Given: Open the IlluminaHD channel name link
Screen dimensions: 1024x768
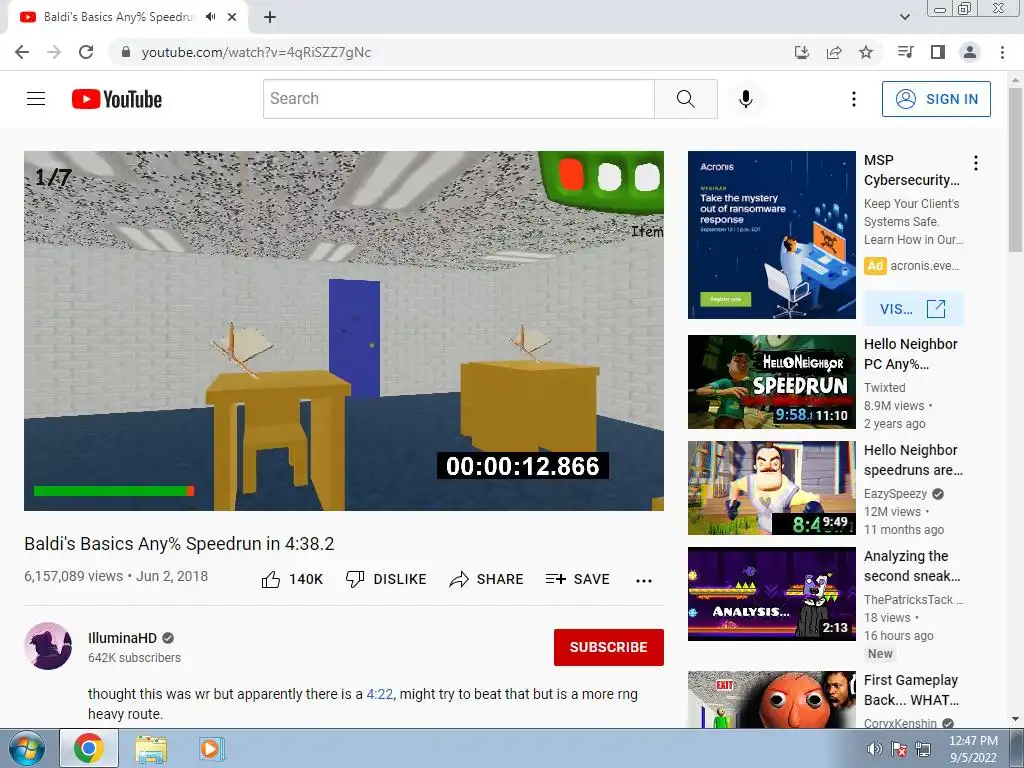Looking at the screenshot, I should coord(122,638).
